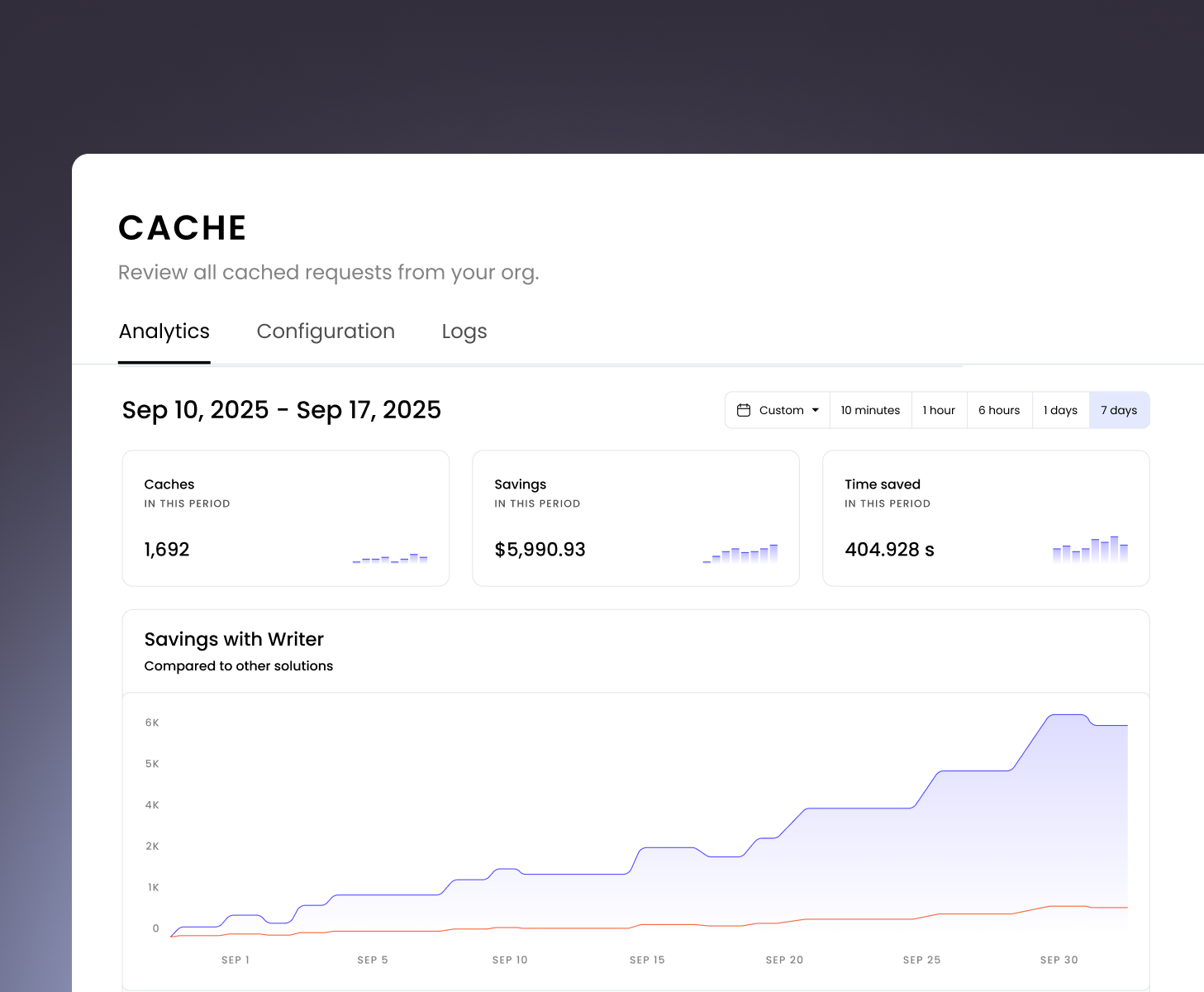Open the Caches stat card

tap(285, 518)
